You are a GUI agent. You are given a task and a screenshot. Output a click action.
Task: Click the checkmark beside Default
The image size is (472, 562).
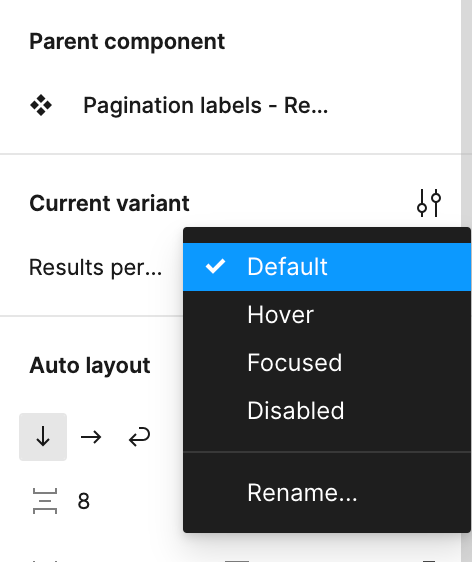pos(215,266)
